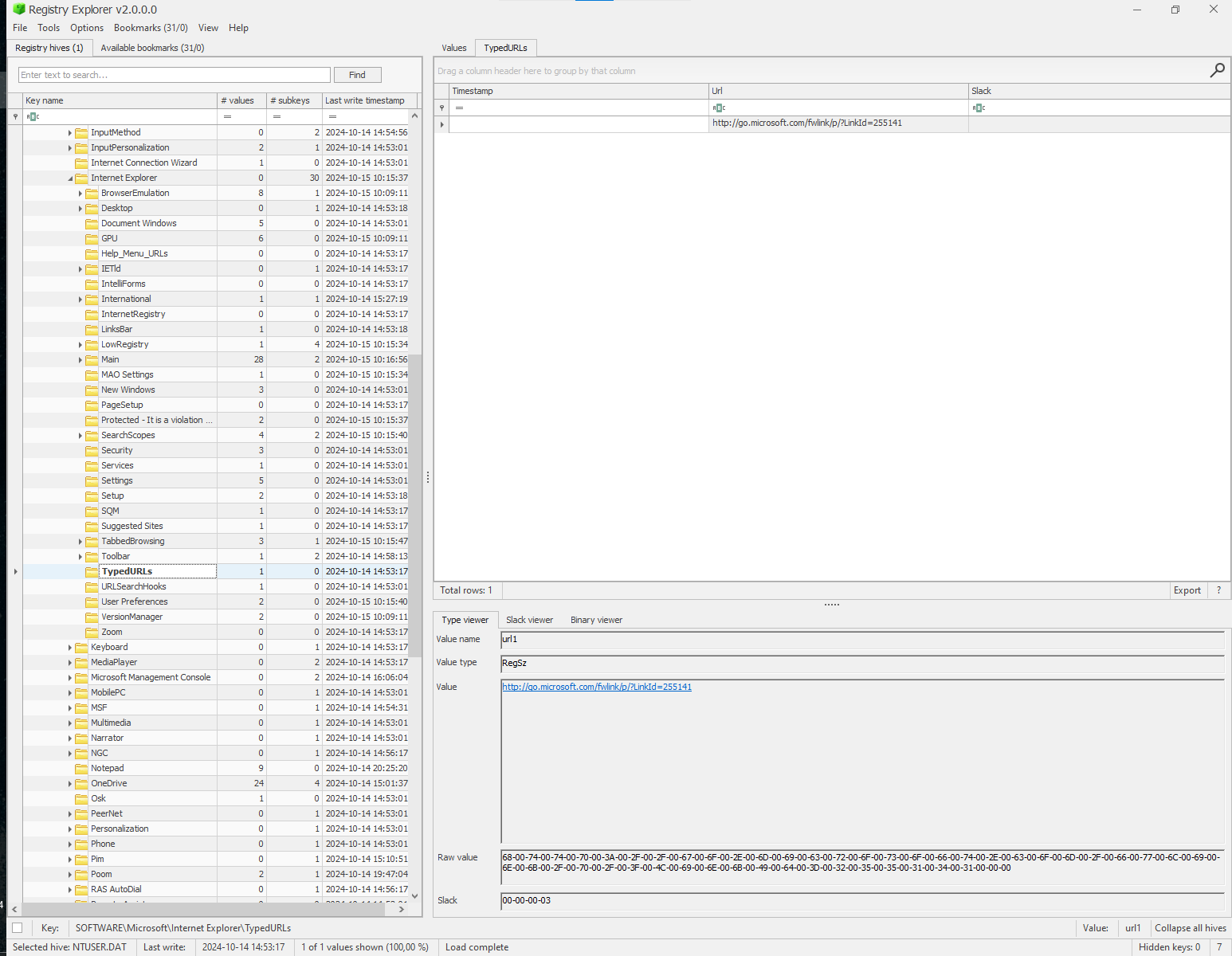Expand the LowRegistry subkey
1232x956 pixels.
tap(80, 345)
